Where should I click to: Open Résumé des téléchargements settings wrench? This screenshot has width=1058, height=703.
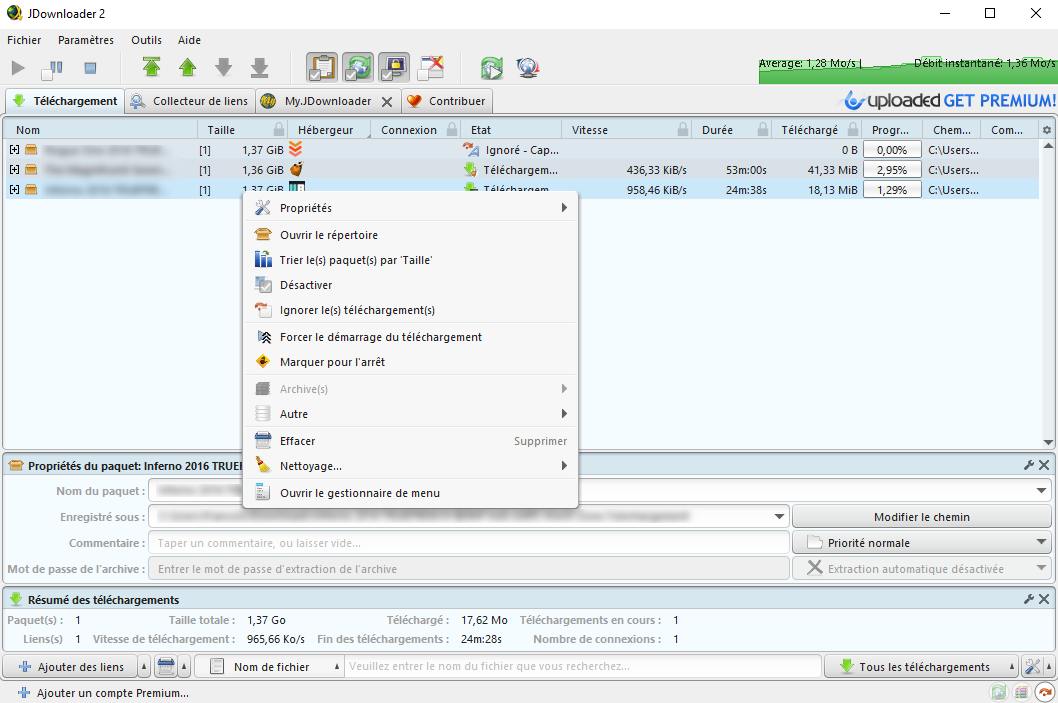click(x=1029, y=598)
